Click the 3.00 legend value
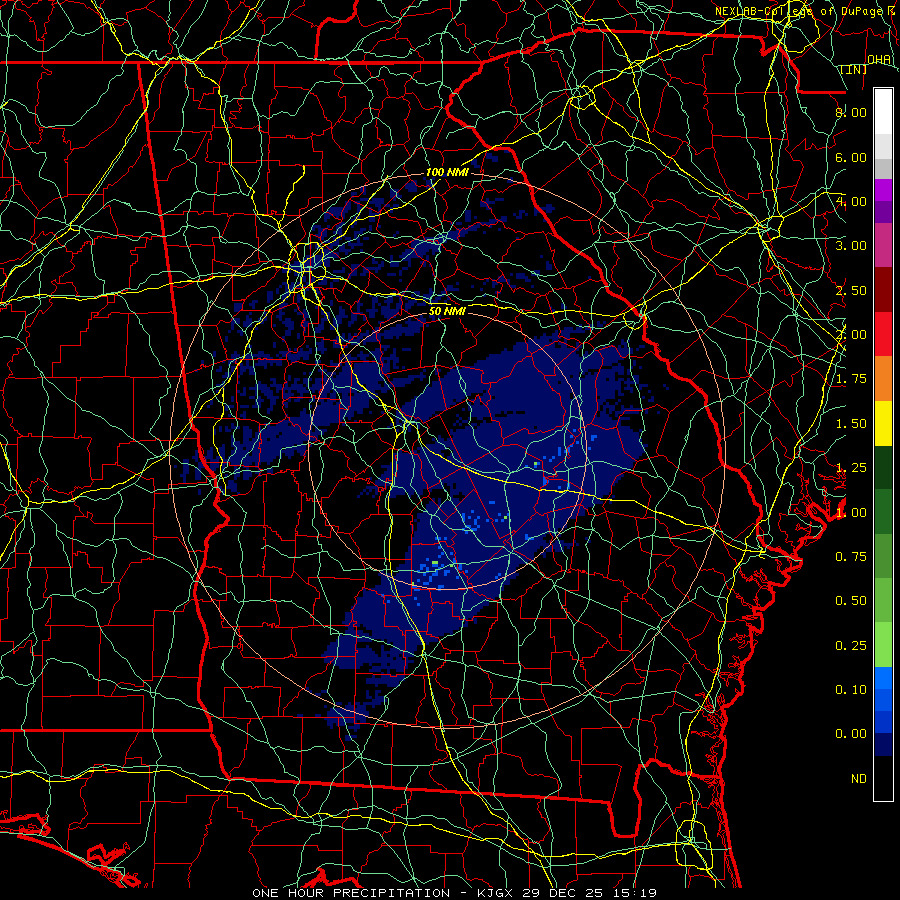 click(x=851, y=246)
